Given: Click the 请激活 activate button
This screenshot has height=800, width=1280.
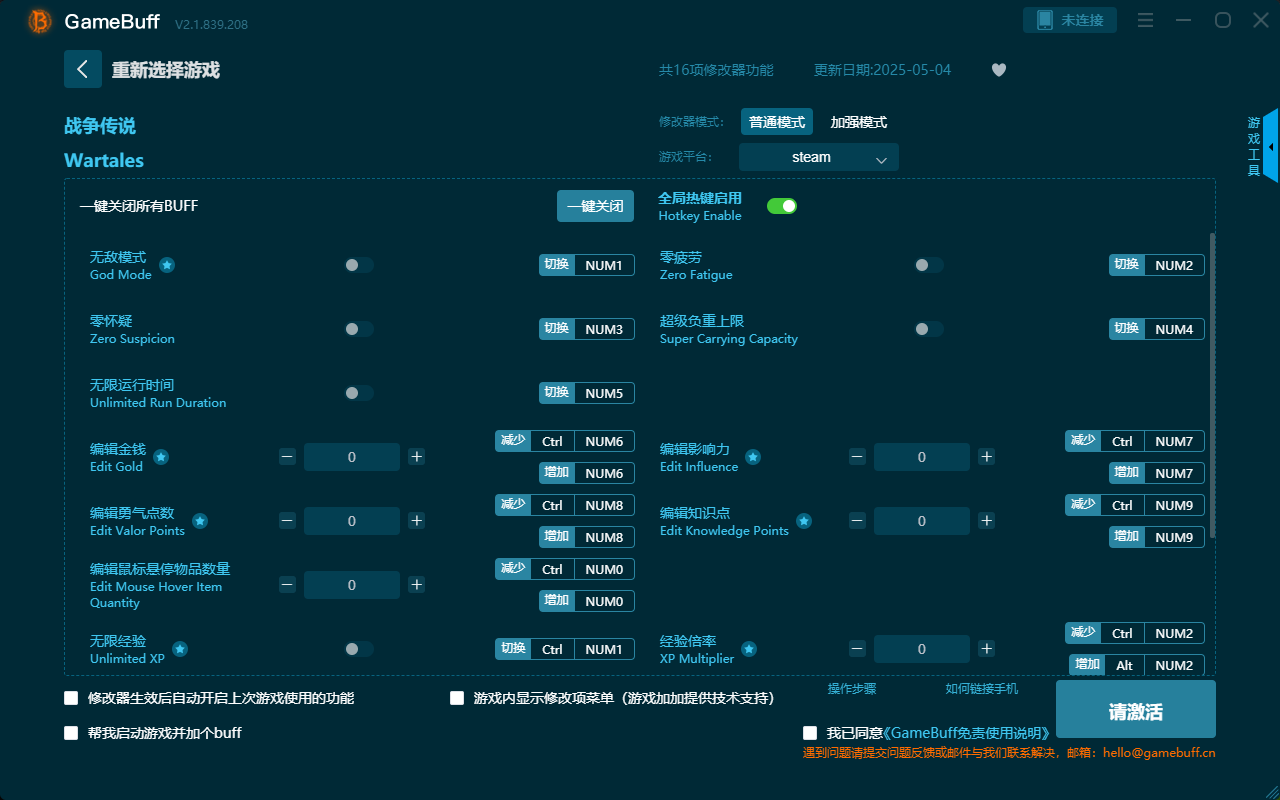Looking at the screenshot, I should click(1135, 709).
